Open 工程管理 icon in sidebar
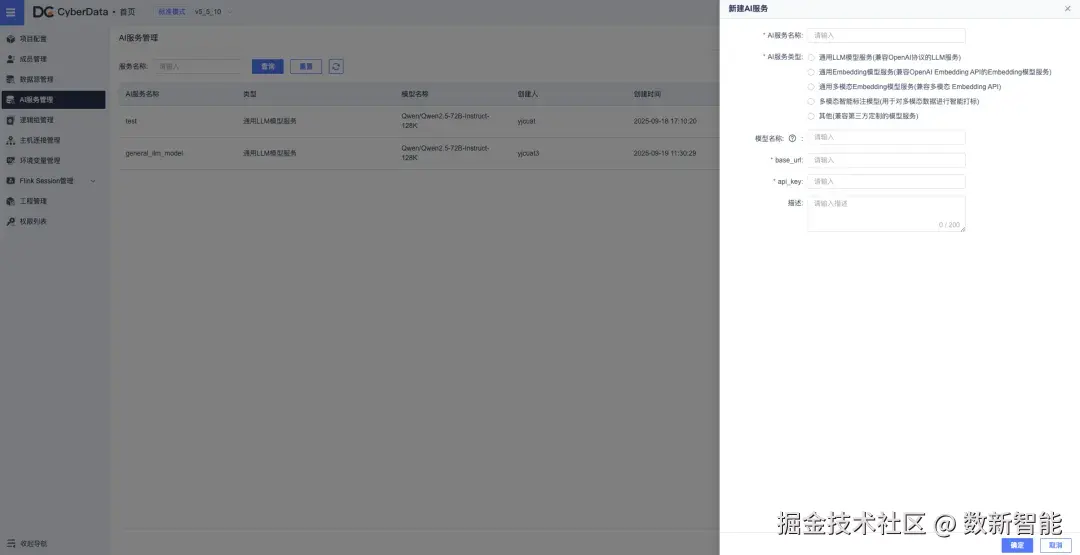The width and height of the screenshot is (1080, 555). pos(10,201)
